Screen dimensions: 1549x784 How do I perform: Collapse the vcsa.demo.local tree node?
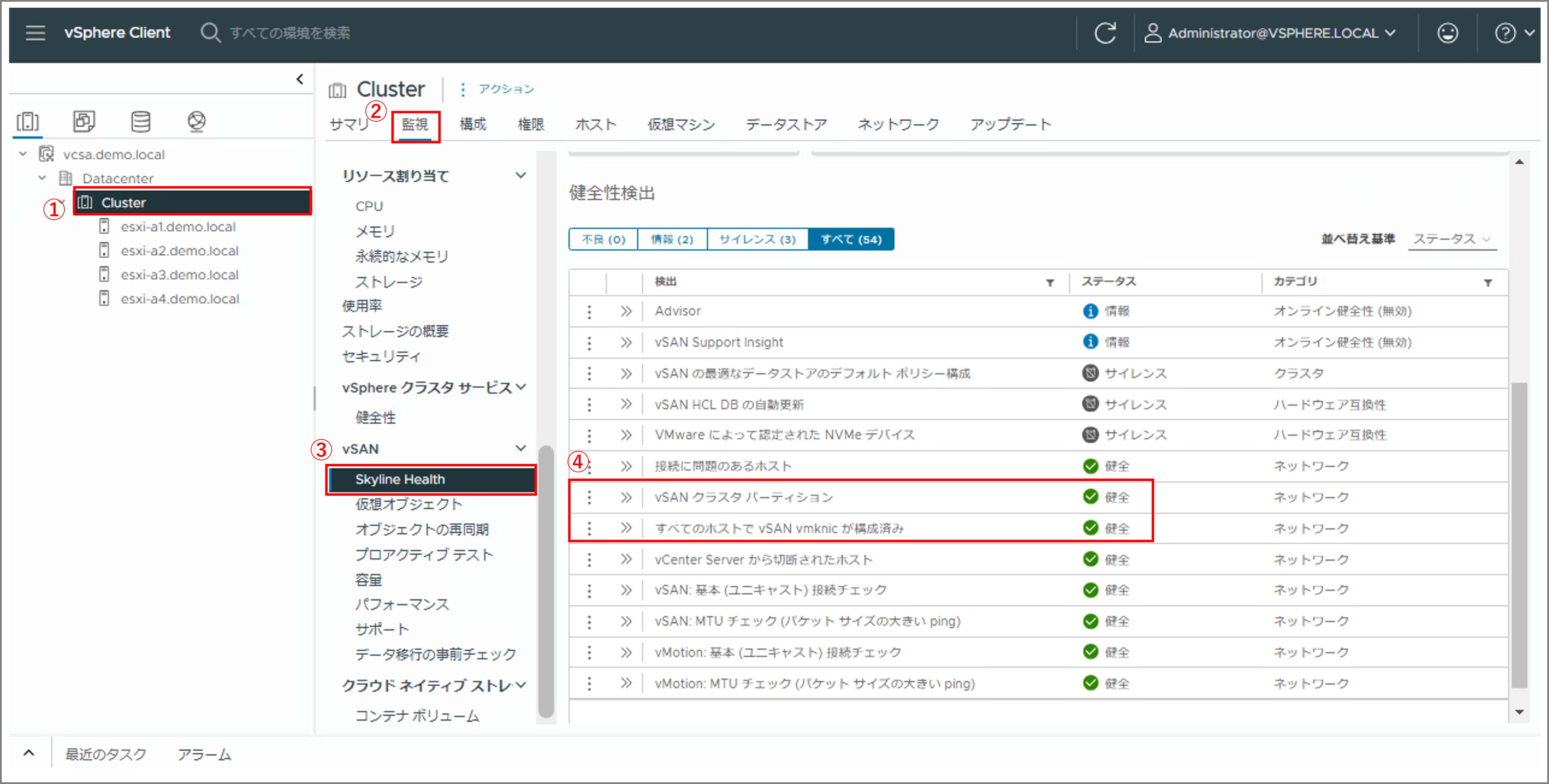(x=23, y=154)
